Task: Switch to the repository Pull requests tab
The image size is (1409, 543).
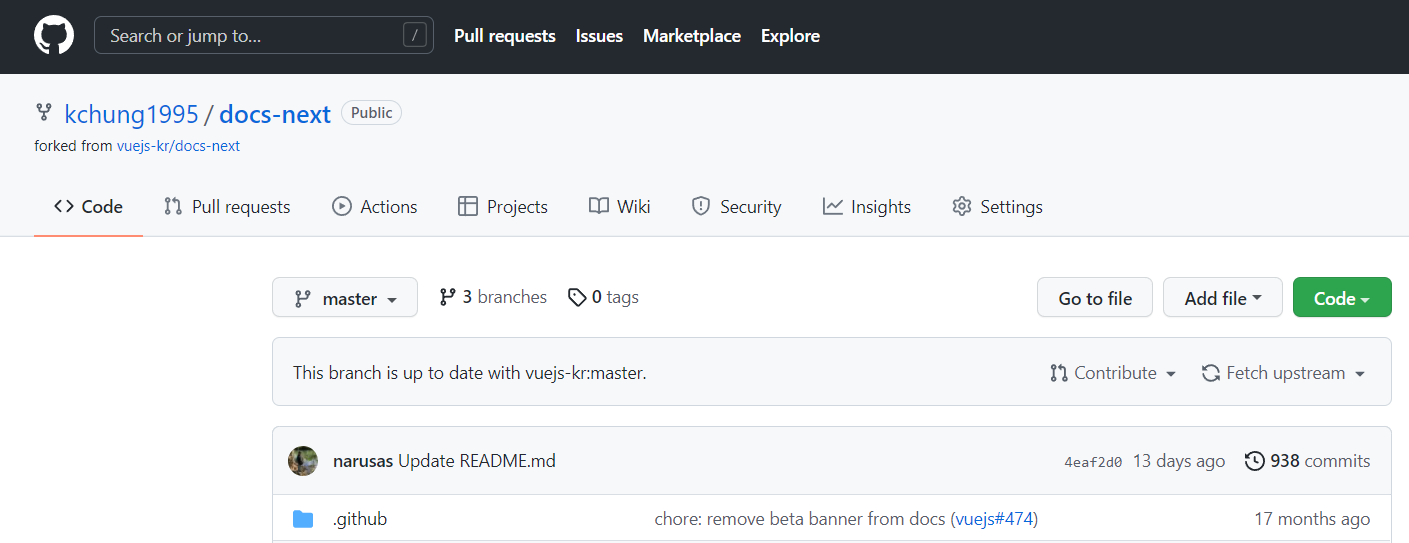Action: [x=227, y=207]
